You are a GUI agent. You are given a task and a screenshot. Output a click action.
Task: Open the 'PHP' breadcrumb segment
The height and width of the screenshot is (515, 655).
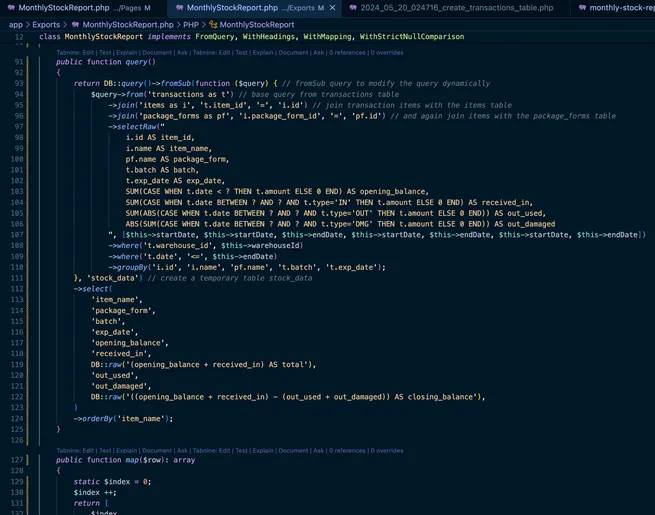point(191,25)
